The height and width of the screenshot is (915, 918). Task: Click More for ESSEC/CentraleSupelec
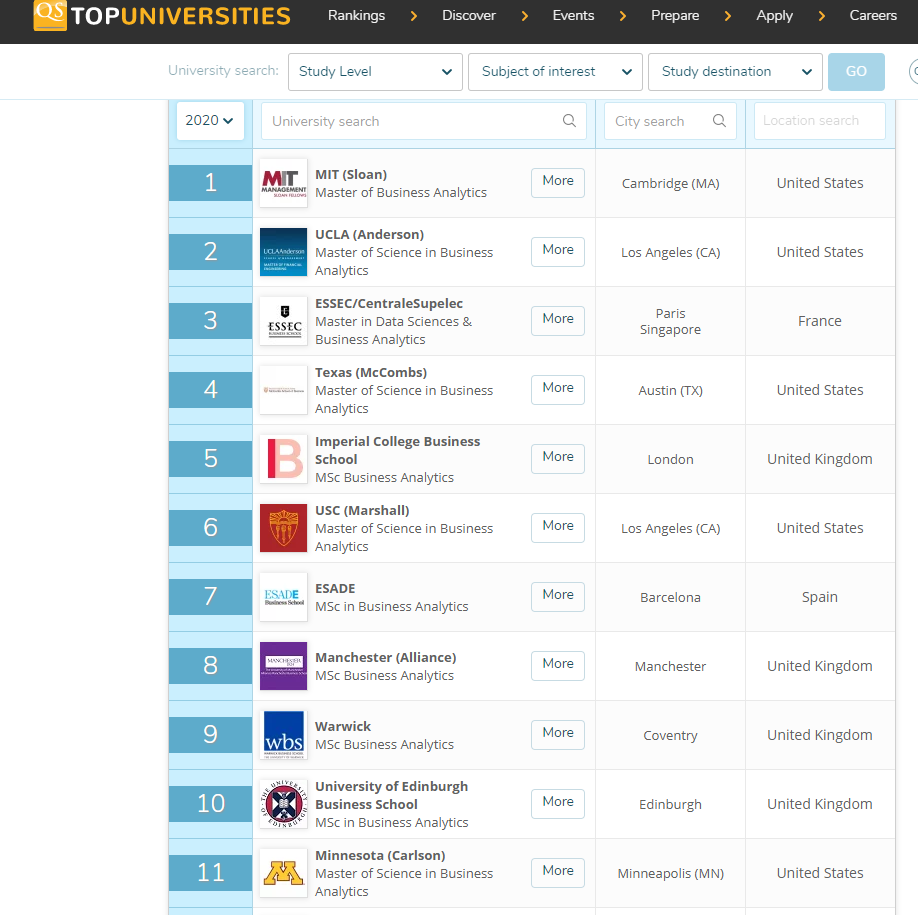tap(558, 321)
